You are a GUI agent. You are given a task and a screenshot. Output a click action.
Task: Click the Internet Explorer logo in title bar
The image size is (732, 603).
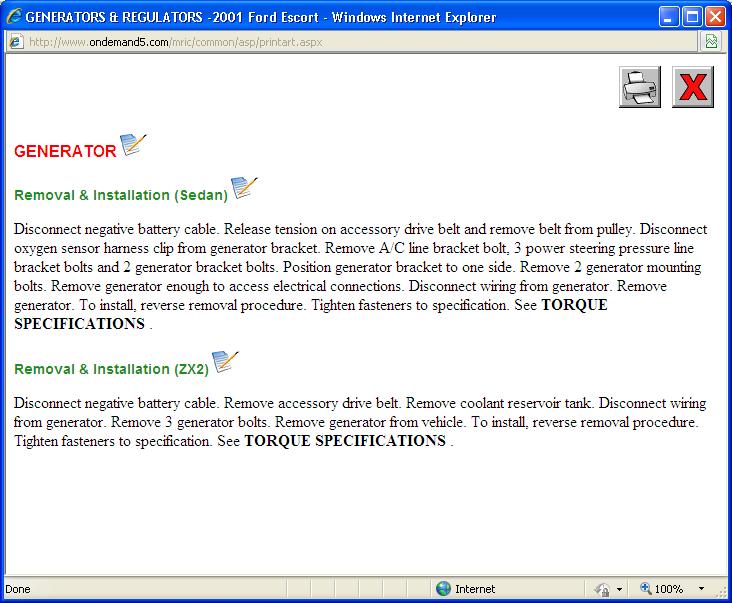14,17
